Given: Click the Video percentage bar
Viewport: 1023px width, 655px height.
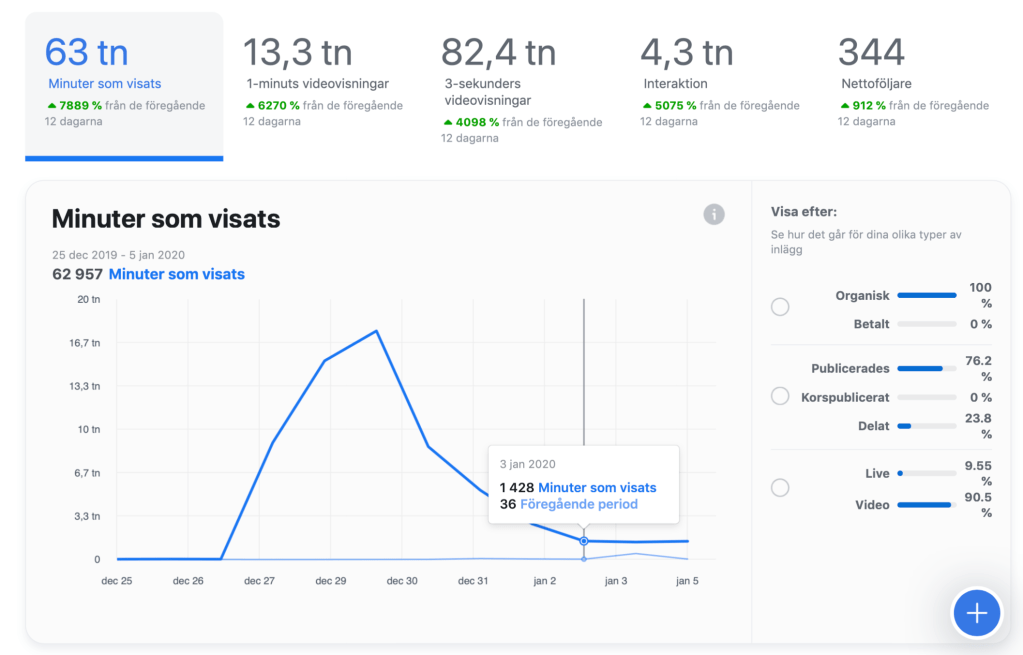Looking at the screenshot, I should pos(926,505).
